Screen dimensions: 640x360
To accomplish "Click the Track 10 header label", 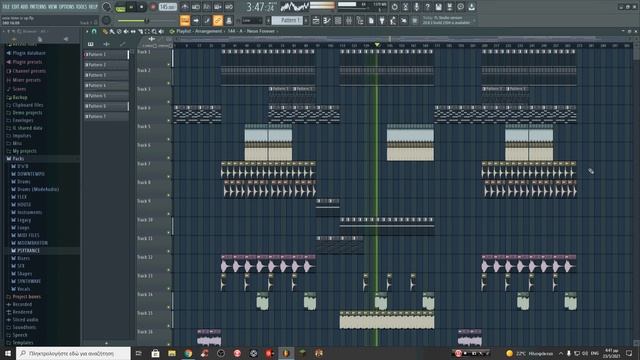I will coord(145,220).
